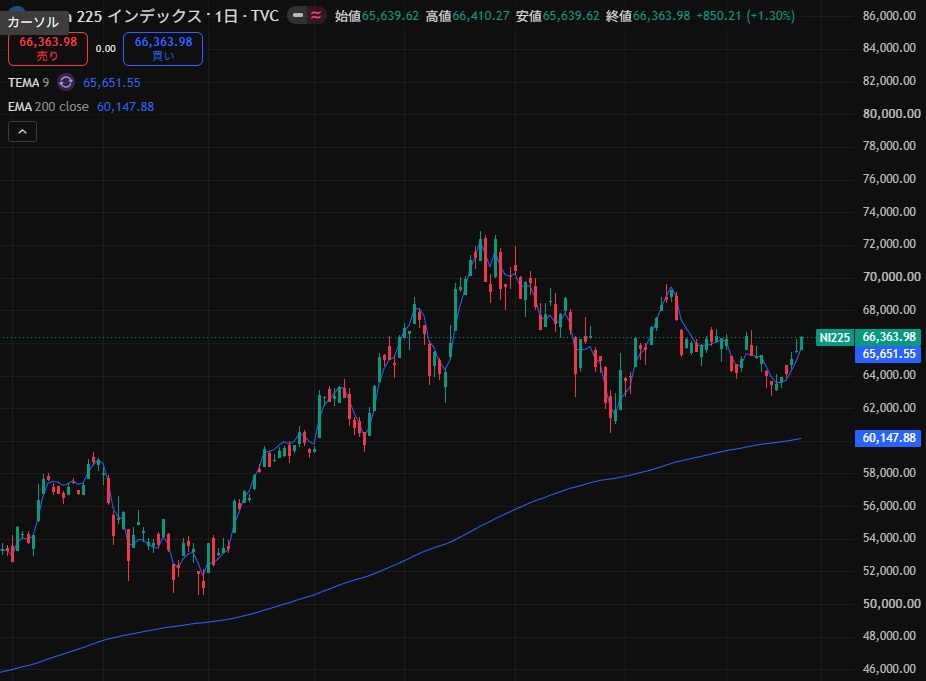Click the 50,000.00 price scale label
This screenshot has height=681, width=926.
click(891, 604)
